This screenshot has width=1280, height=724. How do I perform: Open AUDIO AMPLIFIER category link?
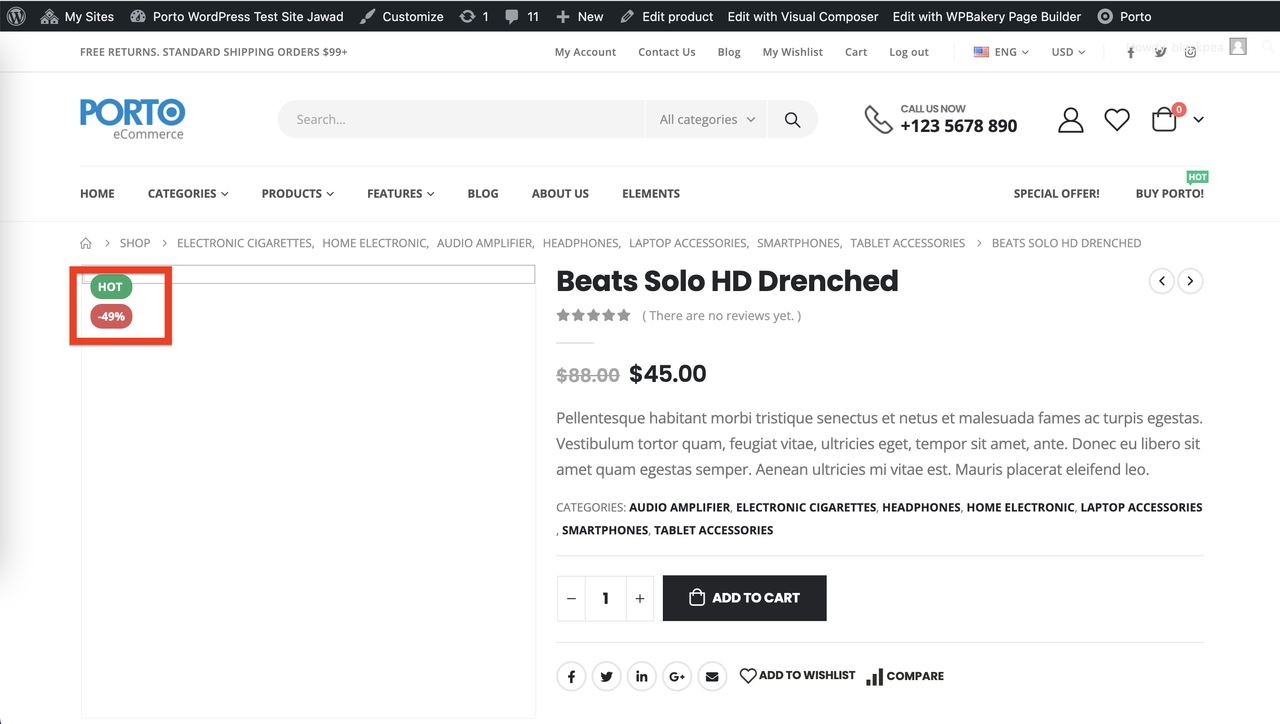[x=680, y=507]
